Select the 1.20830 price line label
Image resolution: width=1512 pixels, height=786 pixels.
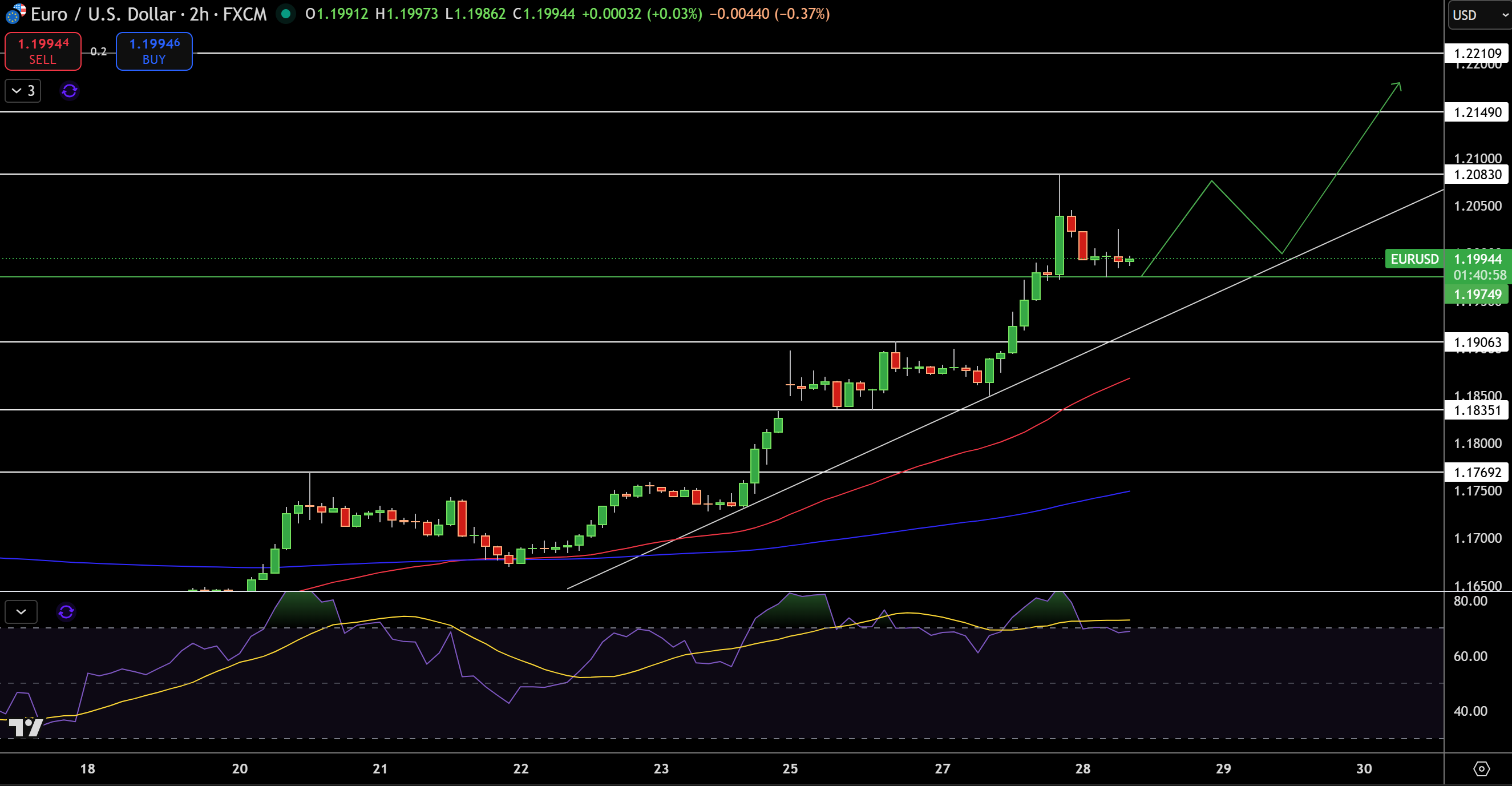[1477, 174]
